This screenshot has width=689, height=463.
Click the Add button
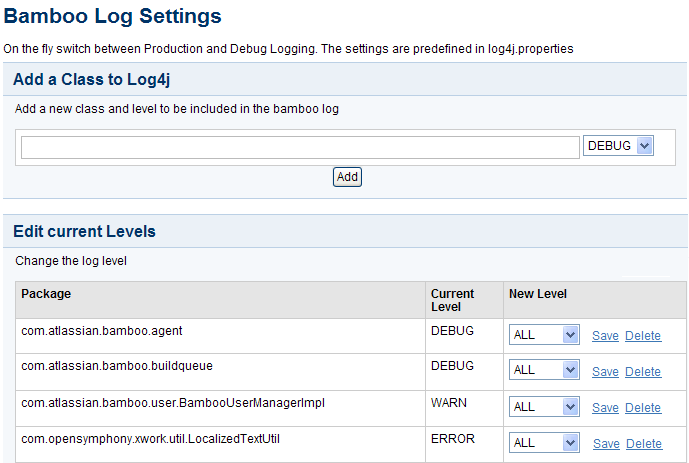point(347,177)
